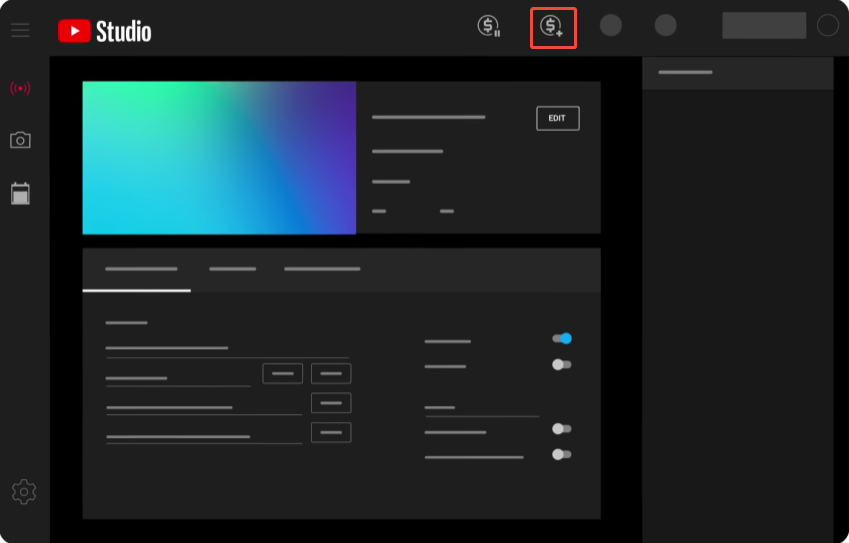Click the gray rectangular button in header

[764, 25]
